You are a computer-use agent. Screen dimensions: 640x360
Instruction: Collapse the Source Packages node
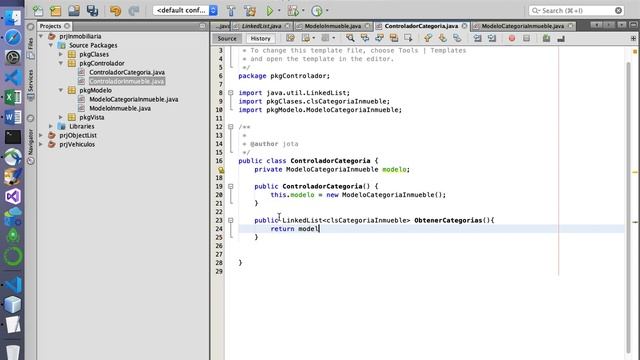click(x=51, y=45)
